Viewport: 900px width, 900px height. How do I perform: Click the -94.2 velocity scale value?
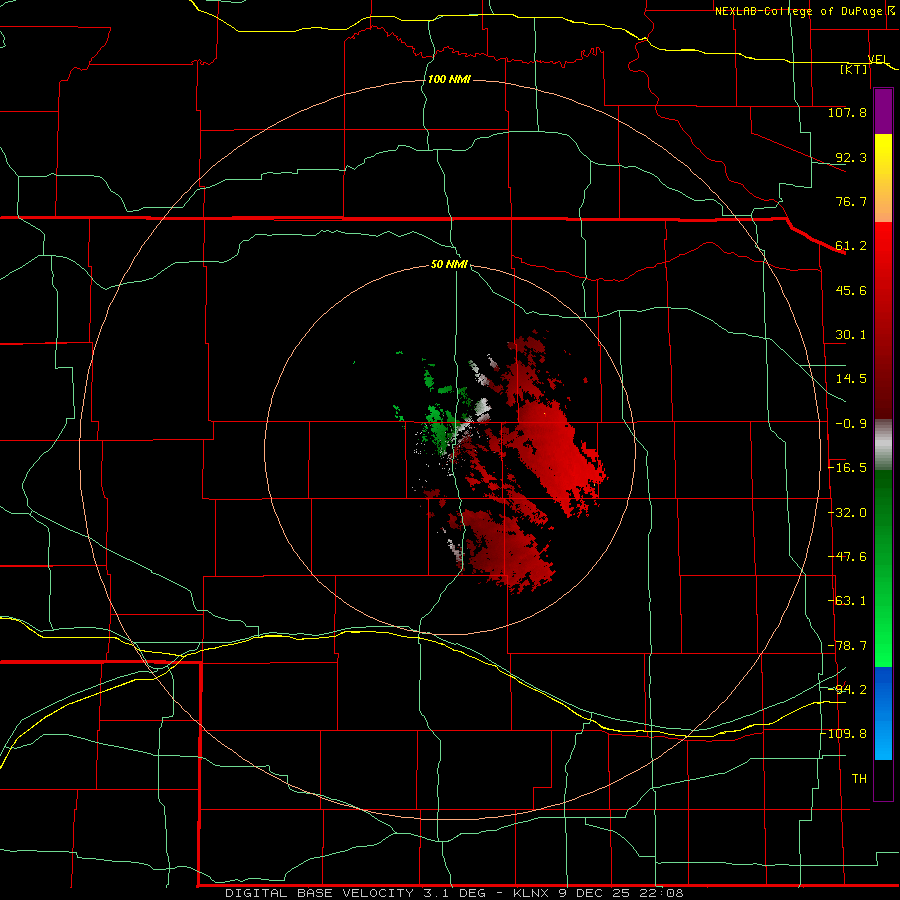[x=847, y=689]
